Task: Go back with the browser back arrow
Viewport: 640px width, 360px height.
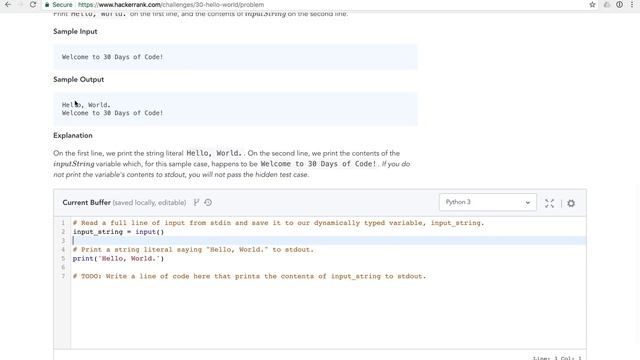Action: (8, 4)
